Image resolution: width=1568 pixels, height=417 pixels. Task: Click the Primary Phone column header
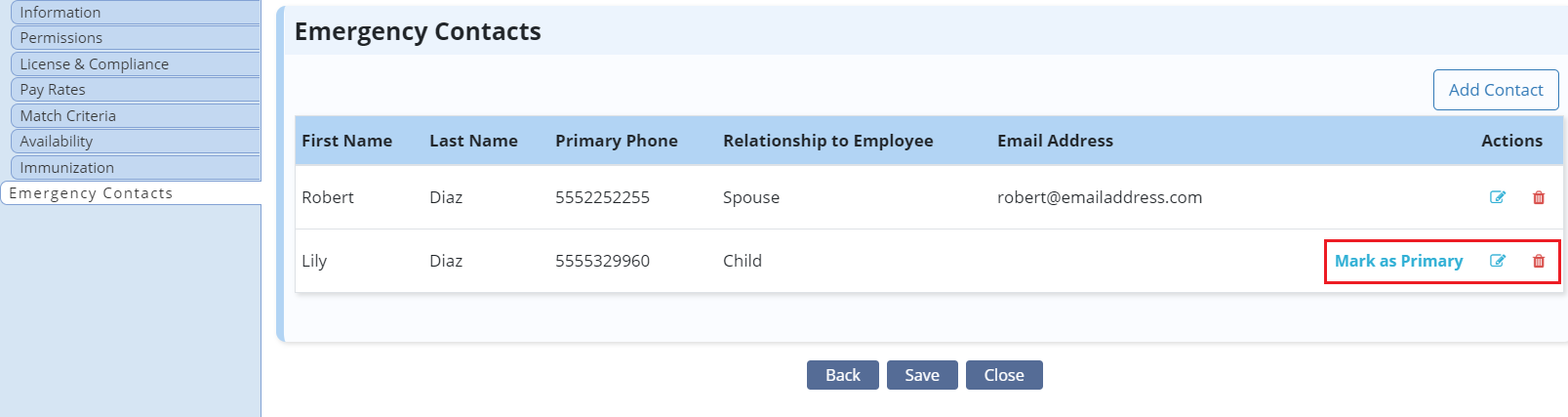(617, 141)
